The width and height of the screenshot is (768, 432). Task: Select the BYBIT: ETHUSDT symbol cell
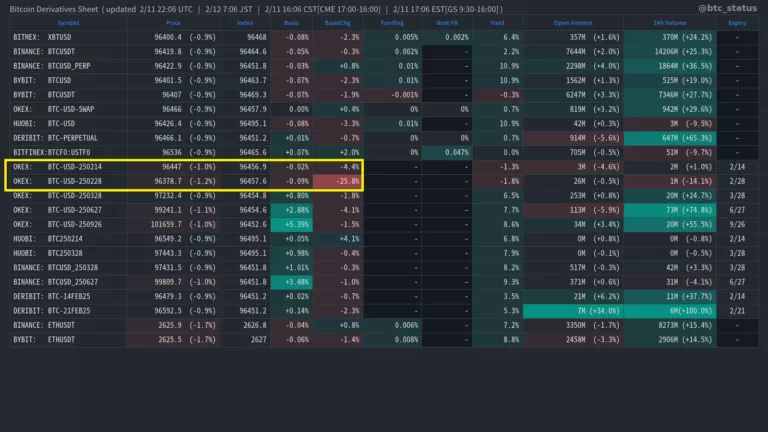coord(68,339)
